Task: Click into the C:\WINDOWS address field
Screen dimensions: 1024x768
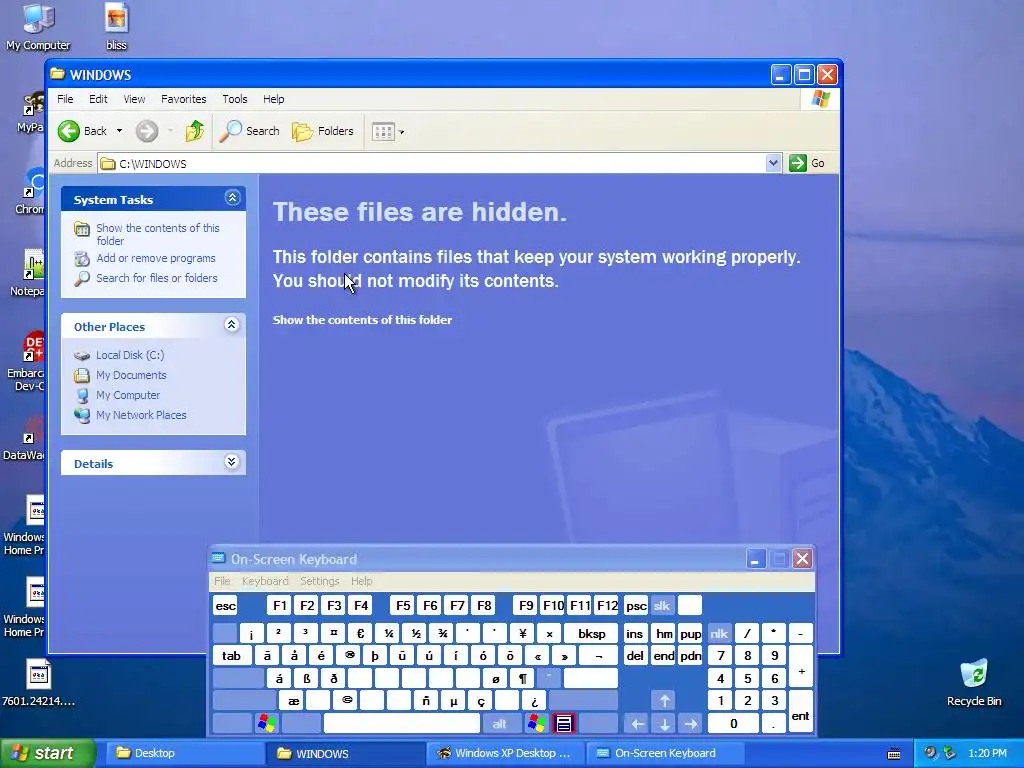Action: [431, 163]
